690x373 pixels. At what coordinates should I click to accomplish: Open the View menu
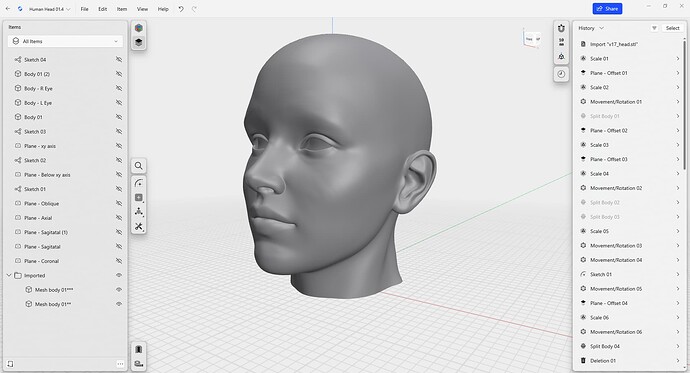point(142,9)
